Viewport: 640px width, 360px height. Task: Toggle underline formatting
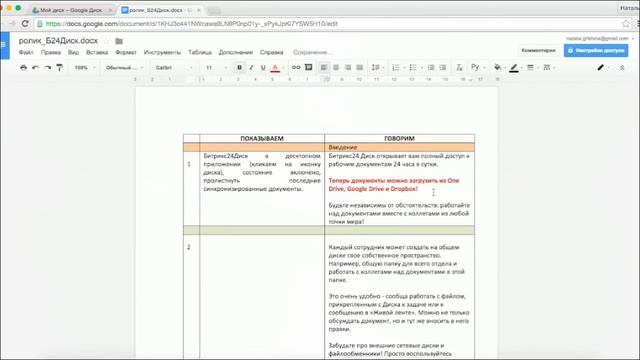pyautogui.click(x=263, y=67)
